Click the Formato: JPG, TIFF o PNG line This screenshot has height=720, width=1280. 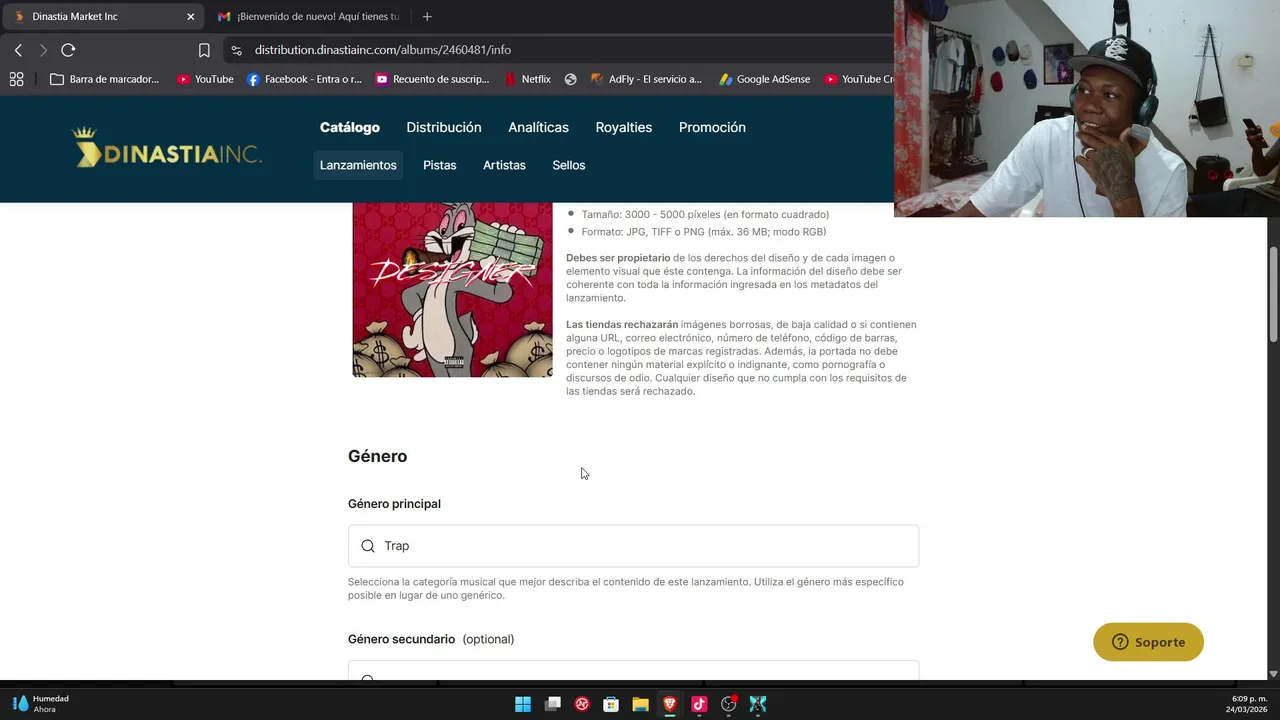tap(704, 232)
